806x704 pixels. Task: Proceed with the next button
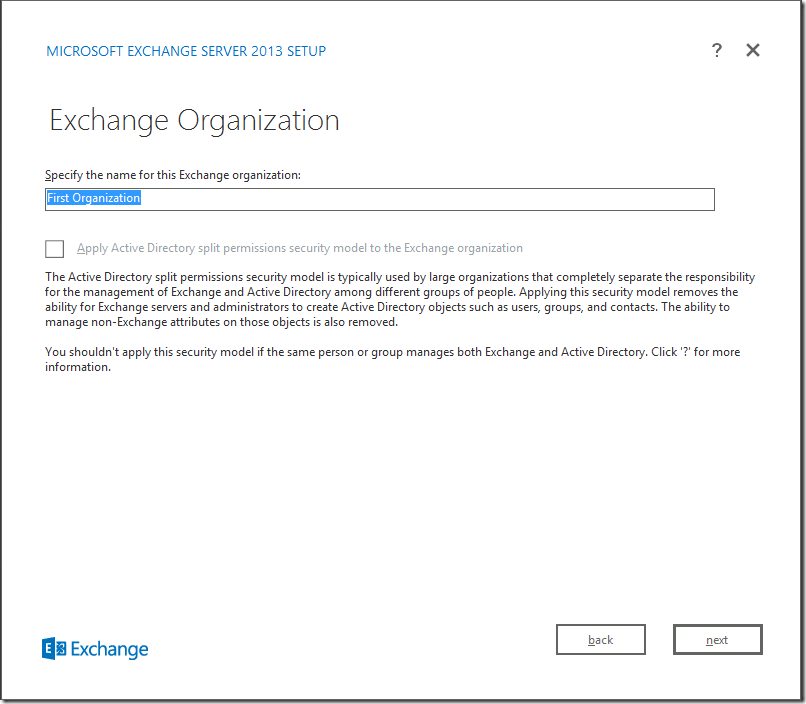[x=718, y=640]
